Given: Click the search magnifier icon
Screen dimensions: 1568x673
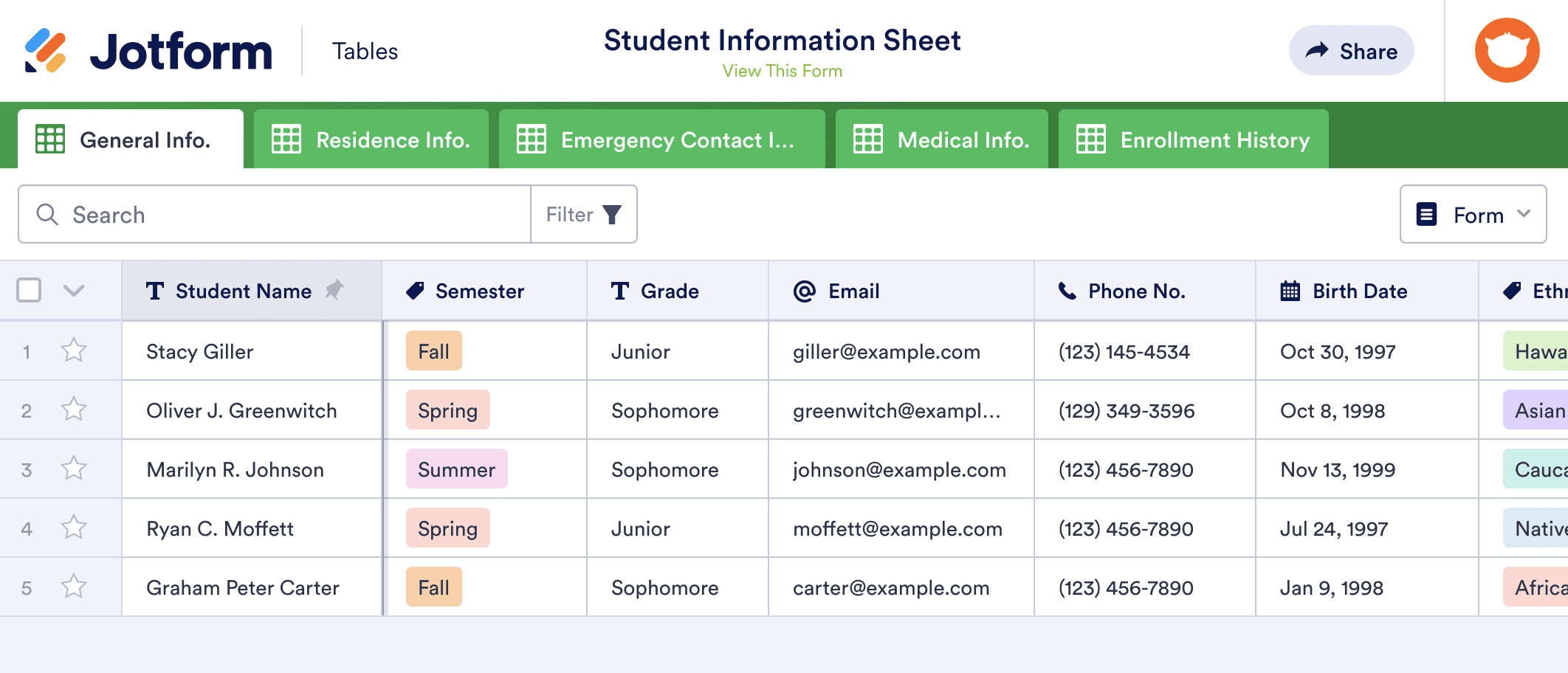Looking at the screenshot, I should click(47, 215).
